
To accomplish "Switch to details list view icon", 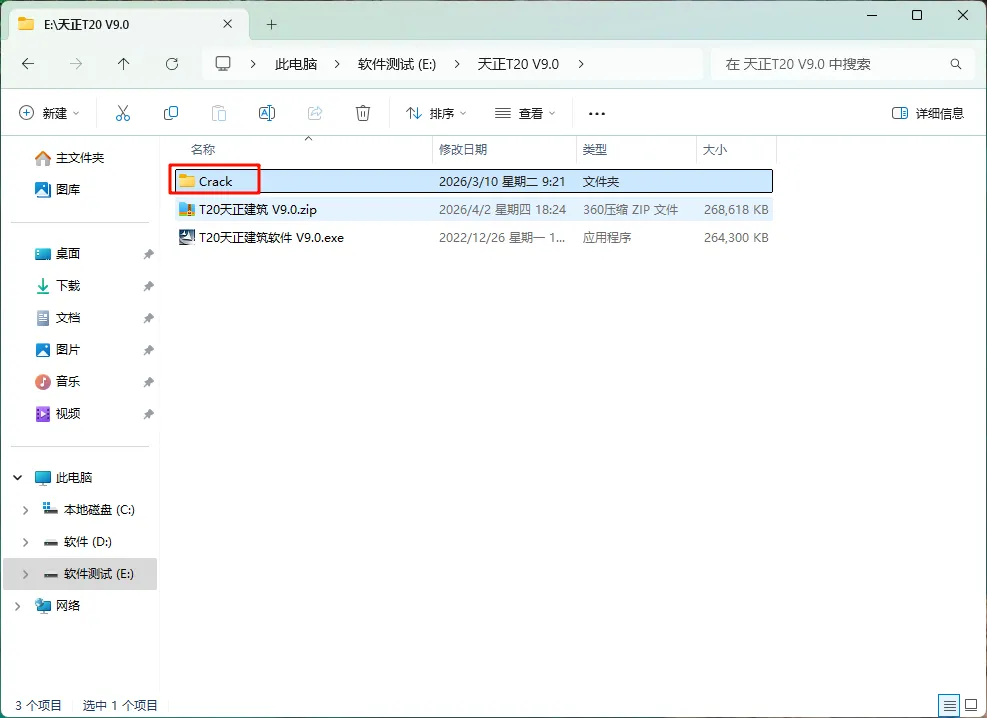I will click(x=949, y=705).
